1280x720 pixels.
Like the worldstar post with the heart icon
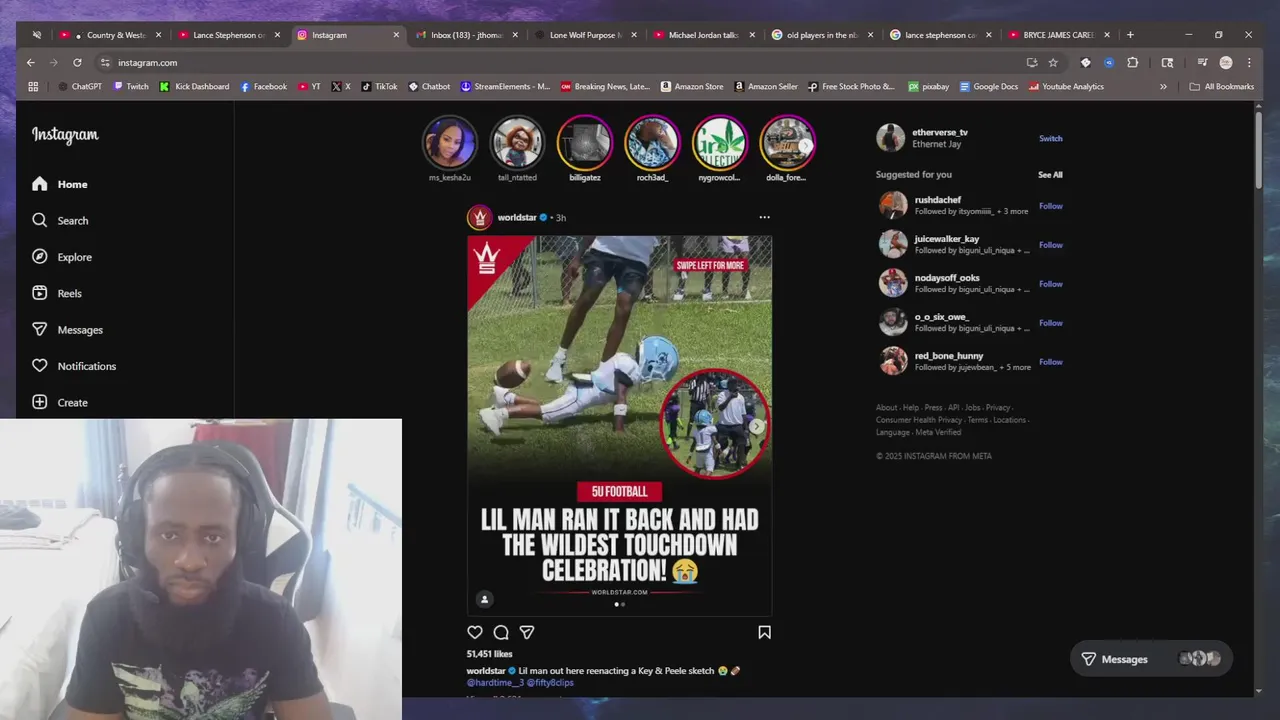coord(475,632)
